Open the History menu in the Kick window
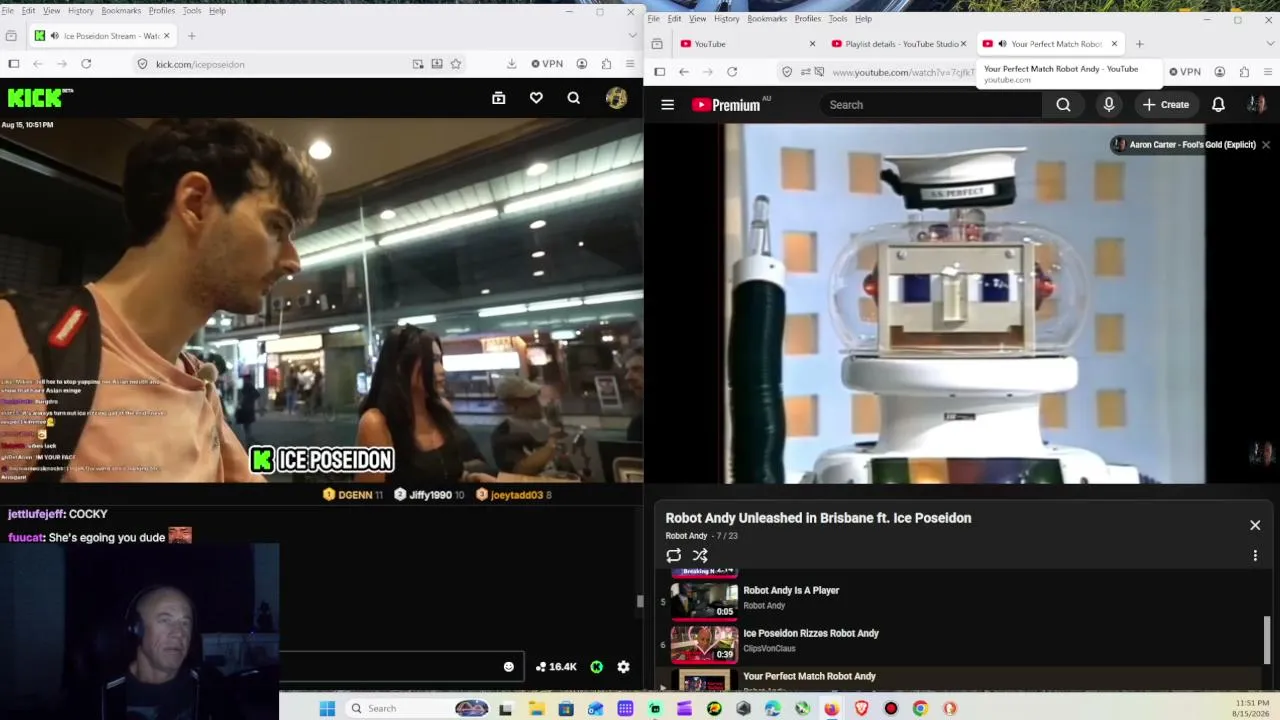This screenshot has height=720, width=1280. [x=81, y=11]
